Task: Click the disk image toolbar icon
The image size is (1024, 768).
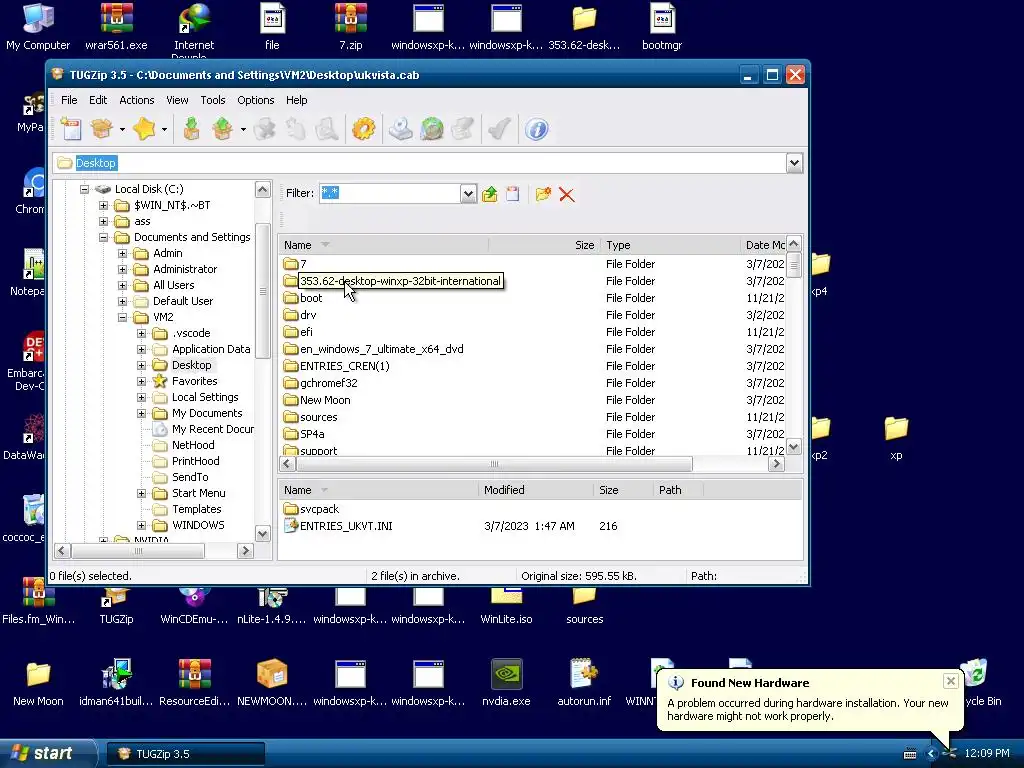Action: pos(400,129)
